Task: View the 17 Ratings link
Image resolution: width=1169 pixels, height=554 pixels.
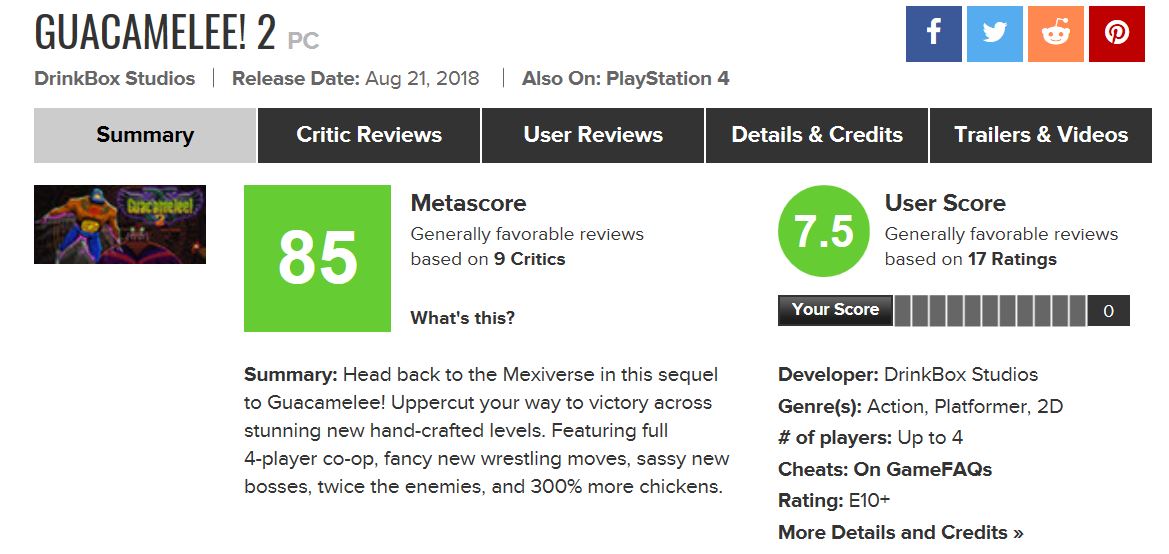Action: tap(1012, 259)
